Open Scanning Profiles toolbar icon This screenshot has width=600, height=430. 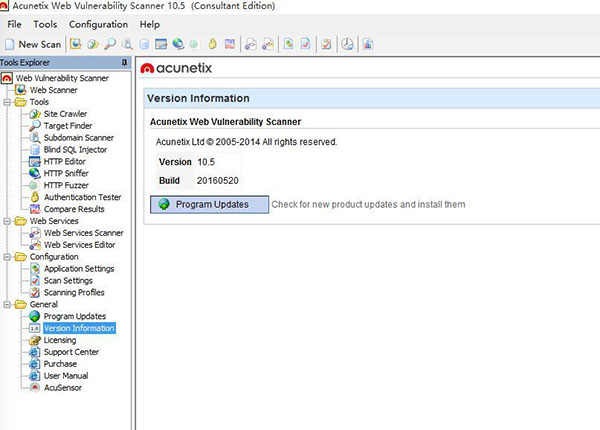326,44
